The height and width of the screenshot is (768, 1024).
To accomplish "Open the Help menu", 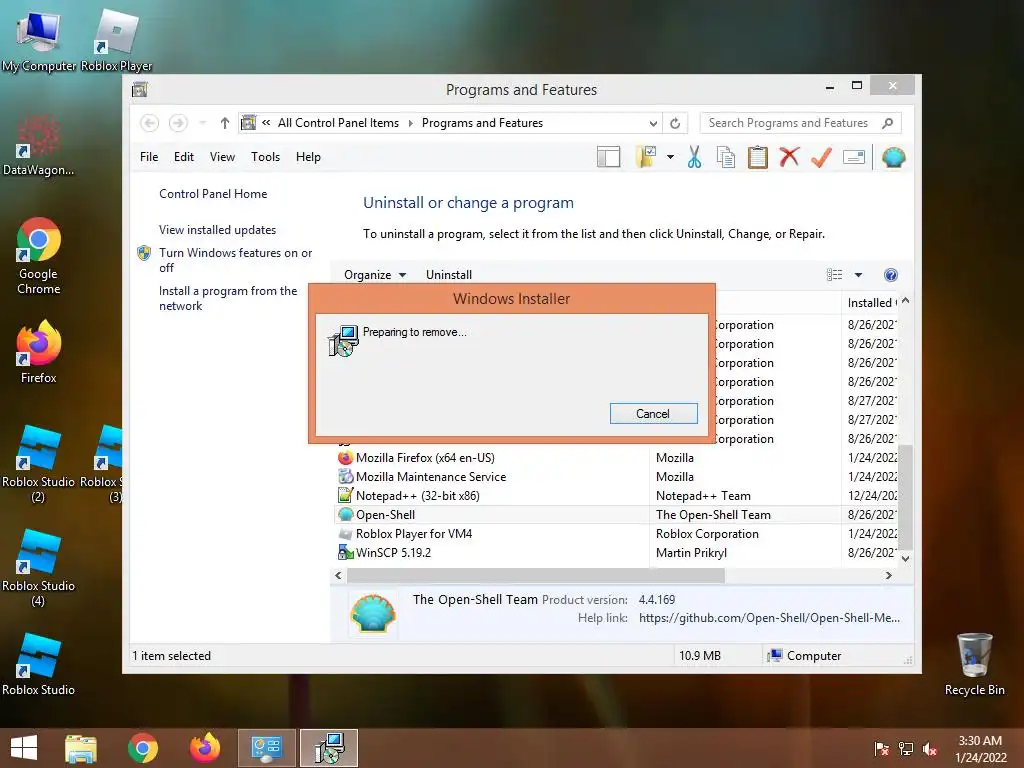I will coord(308,157).
